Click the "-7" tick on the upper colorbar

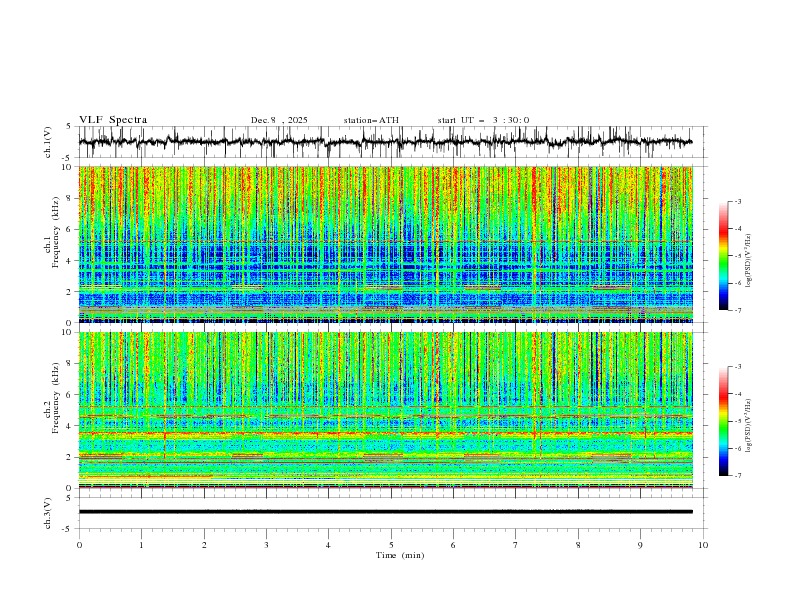737,310
